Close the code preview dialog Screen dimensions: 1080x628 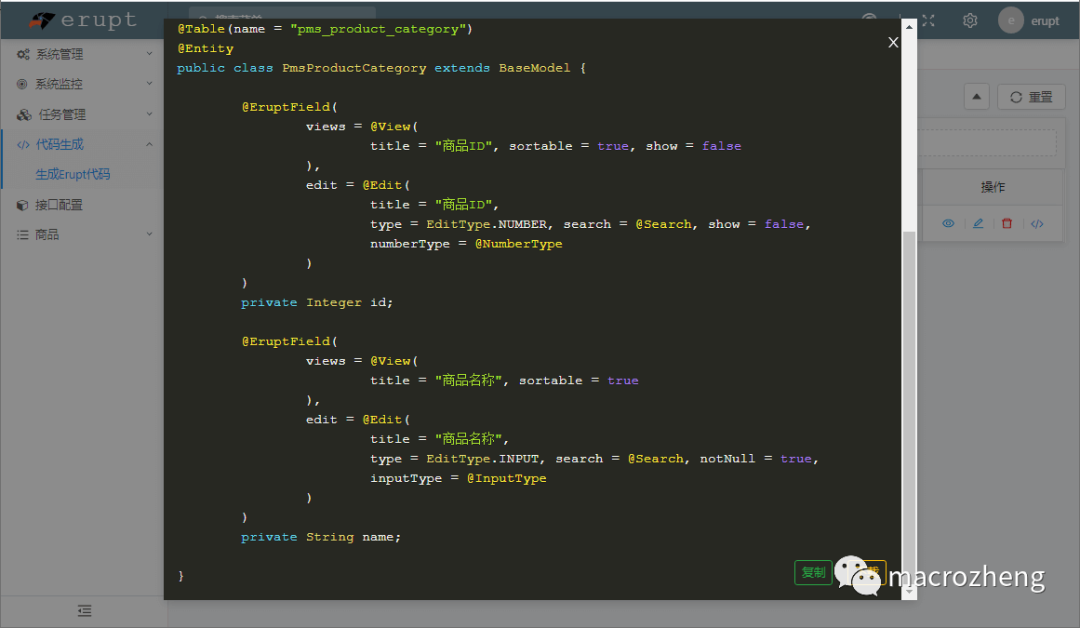click(x=893, y=43)
